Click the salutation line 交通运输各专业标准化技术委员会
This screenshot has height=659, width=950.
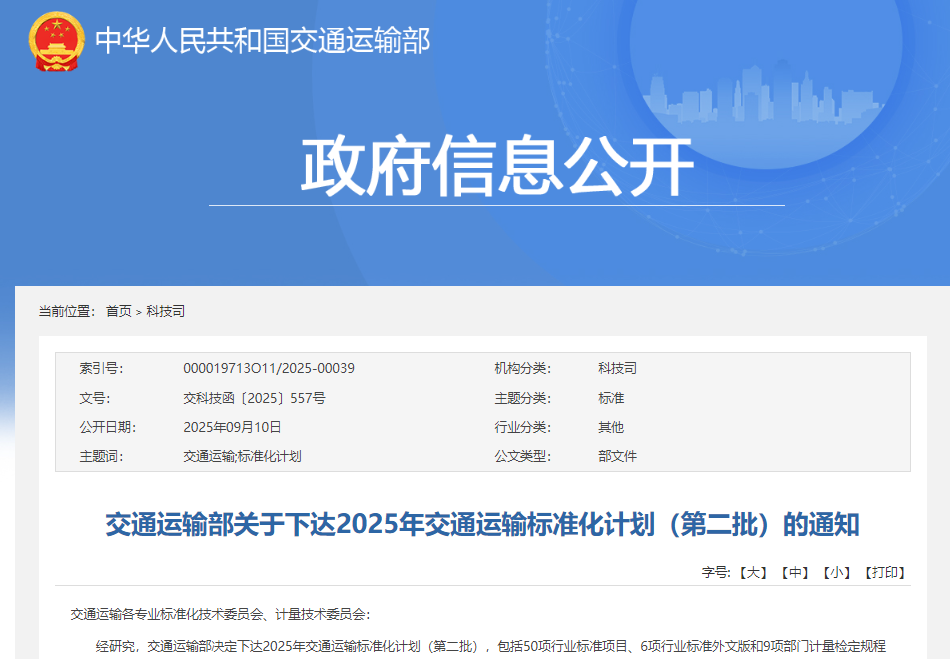[x=220, y=614]
